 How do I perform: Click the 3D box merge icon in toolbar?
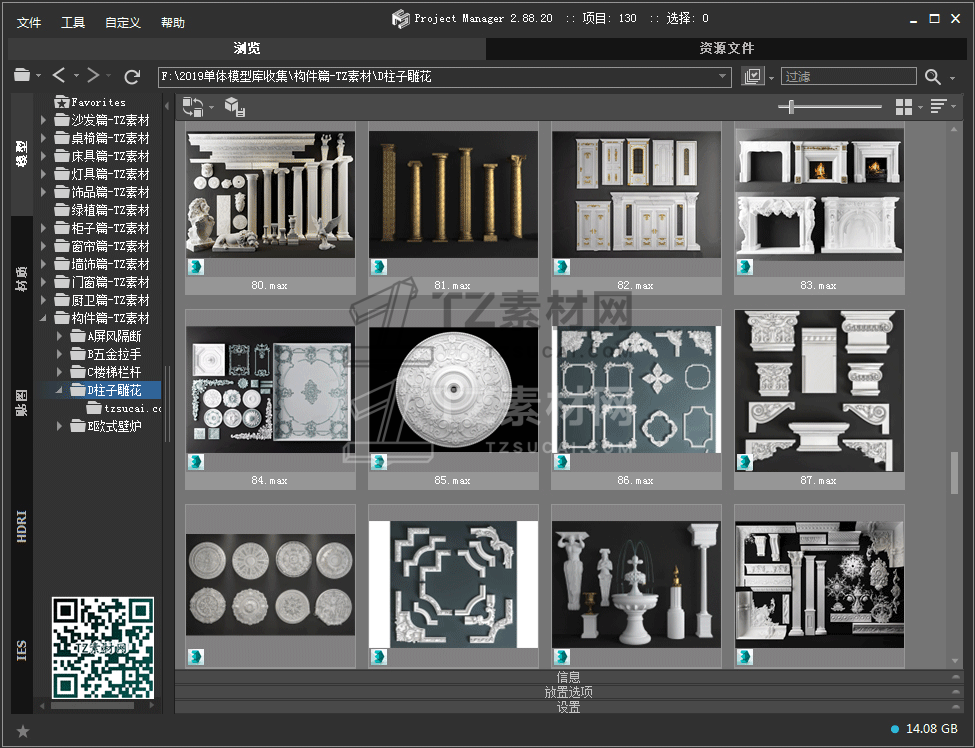233,107
